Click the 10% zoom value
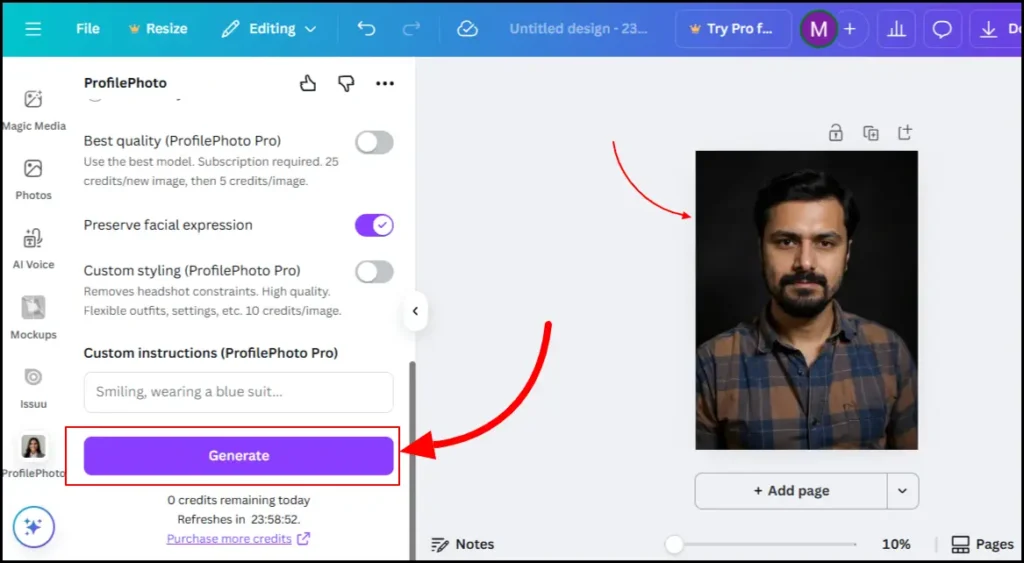1024x563 pixels. (896, 544)
